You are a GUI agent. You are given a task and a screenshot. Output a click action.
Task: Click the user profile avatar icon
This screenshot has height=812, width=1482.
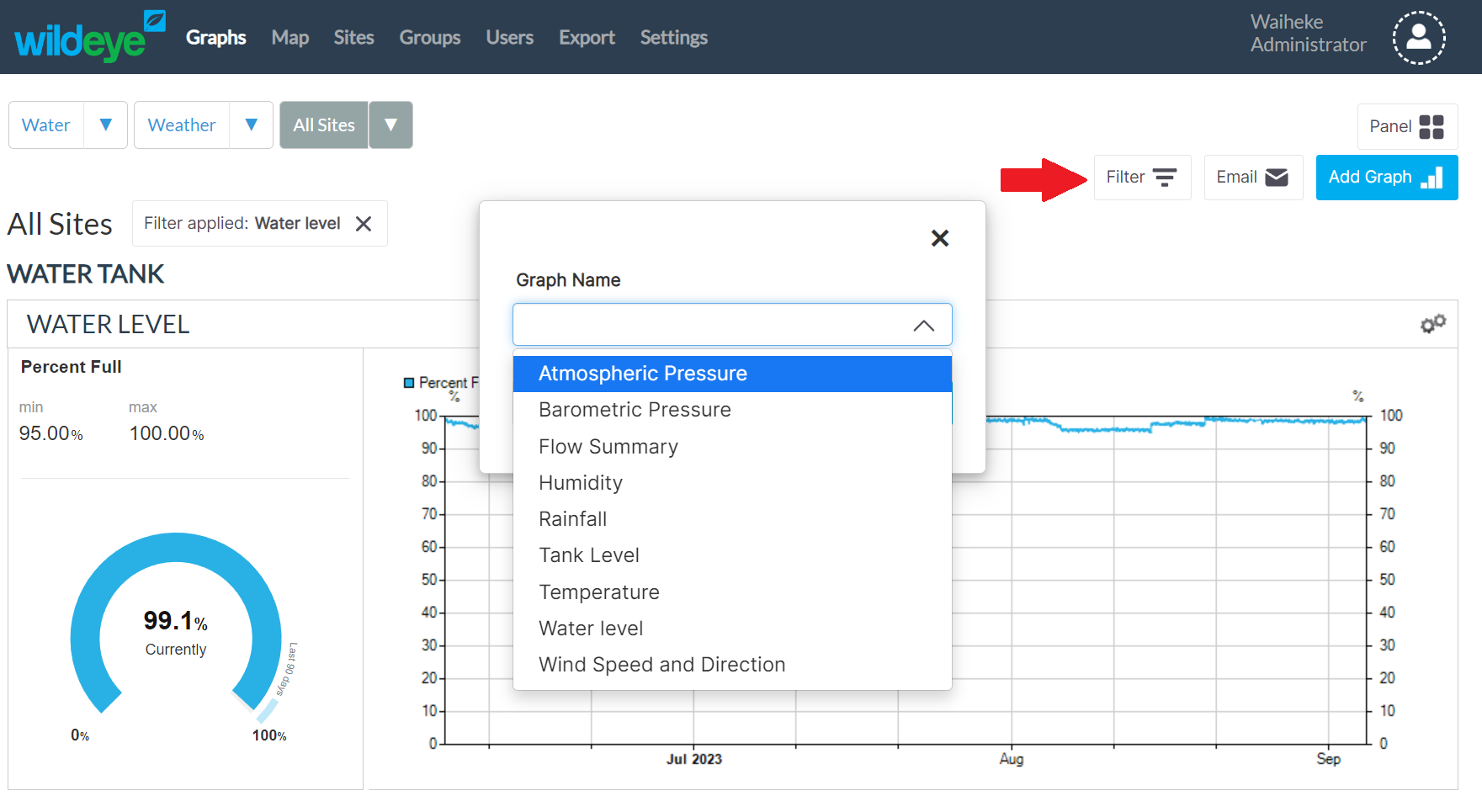(x=1418, y=38)
